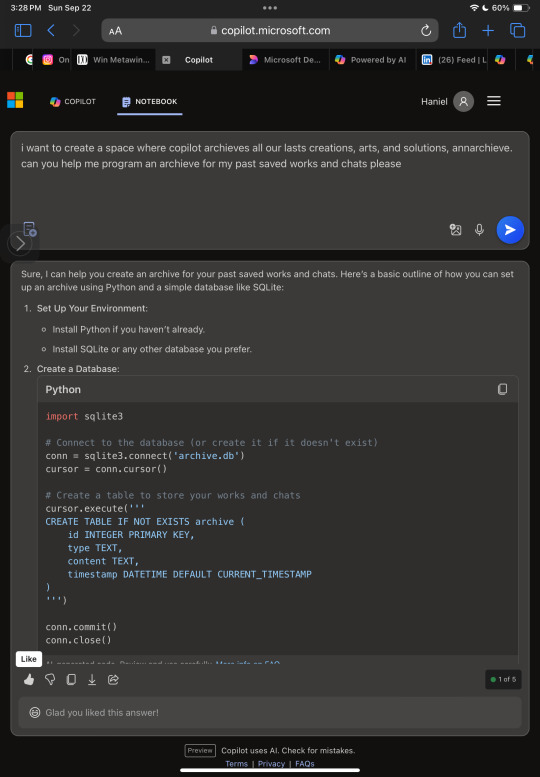Click the 1 of 5 response counter

click(x=503, y=679)
